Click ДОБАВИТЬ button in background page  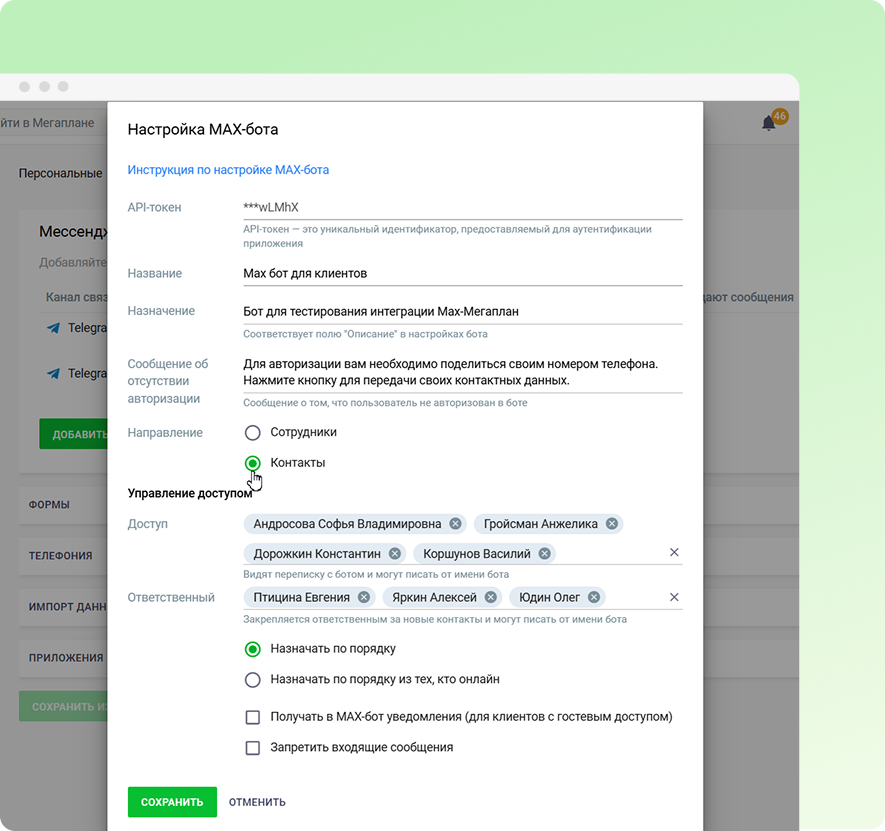(73, 434)
